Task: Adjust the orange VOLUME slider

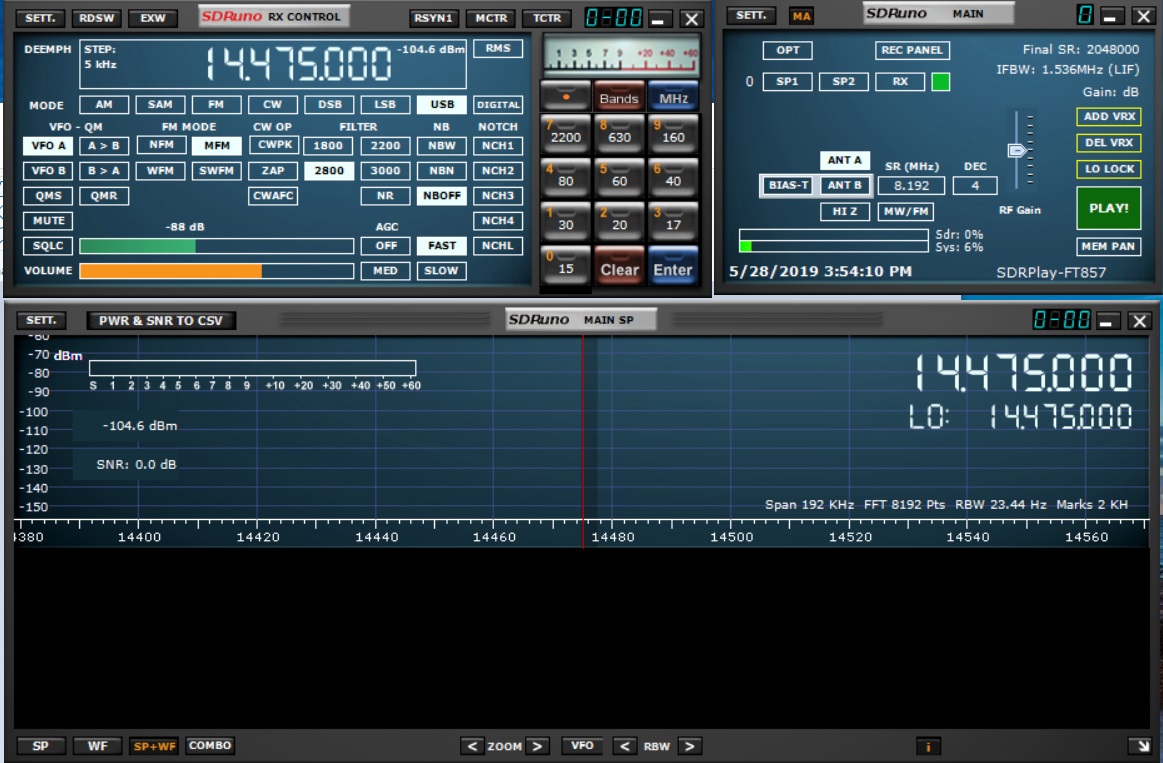Action: (x=216, y=271)
